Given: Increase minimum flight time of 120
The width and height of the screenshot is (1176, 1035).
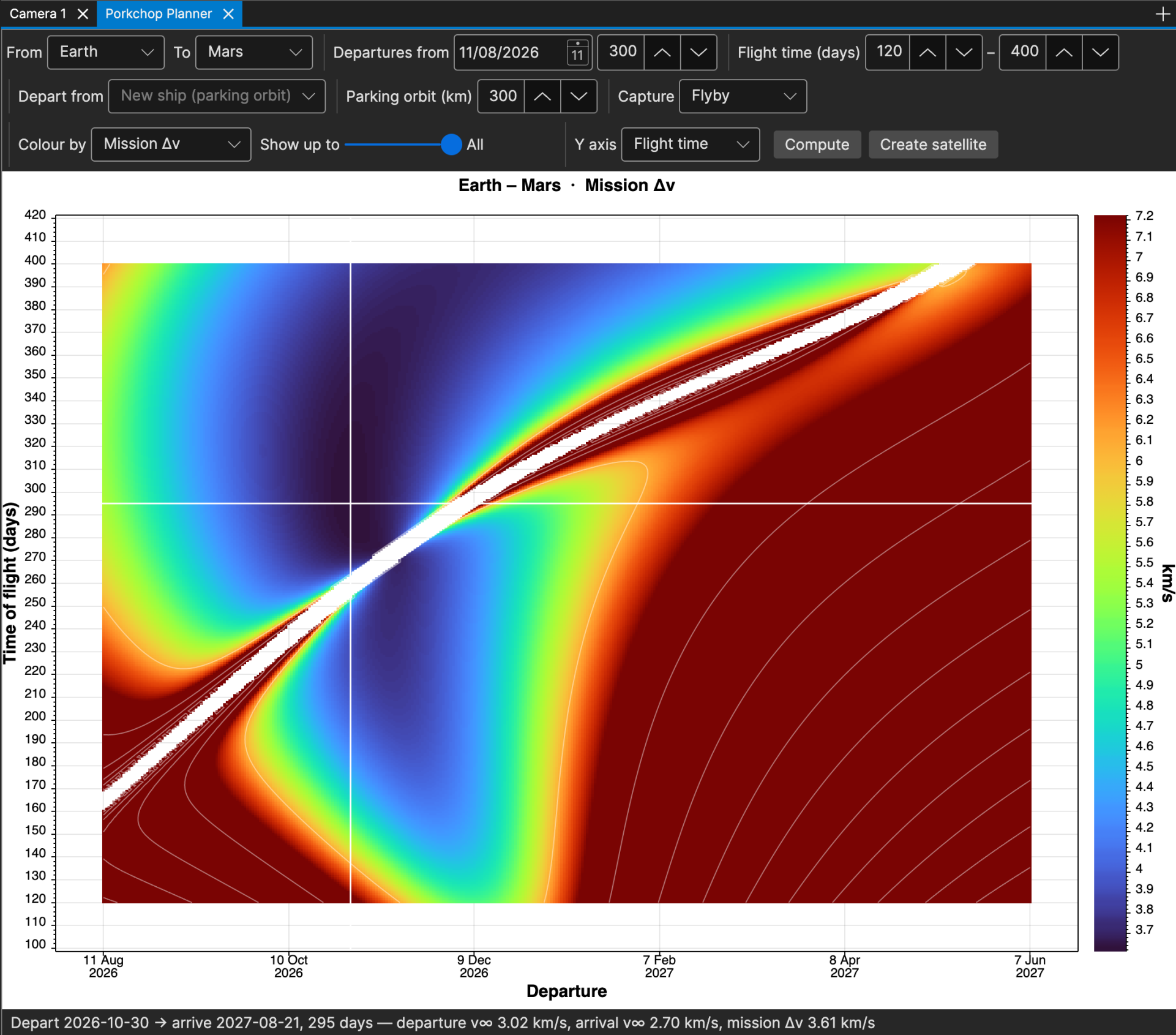Looking at the screenshot, I should point(927,52).
